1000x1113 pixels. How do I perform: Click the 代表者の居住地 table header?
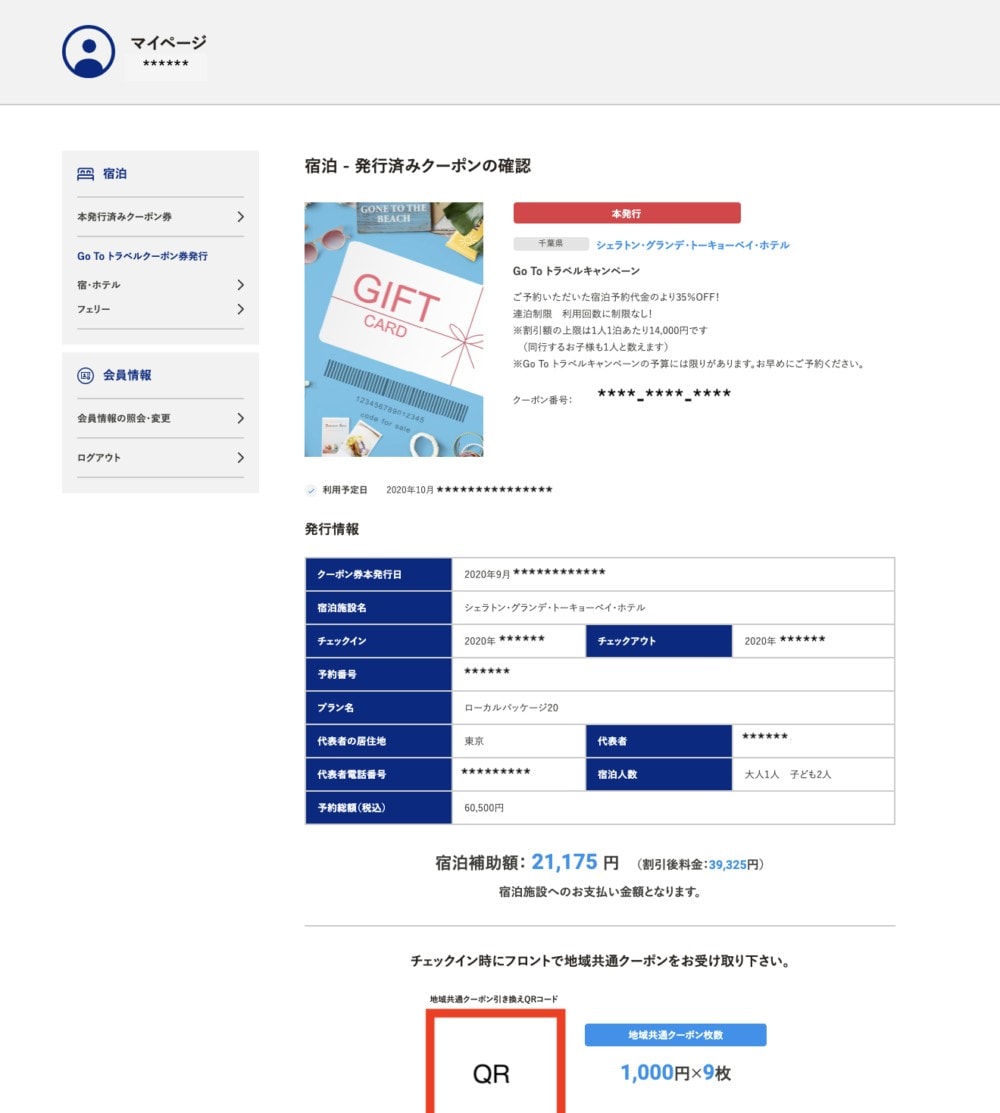(x=378, y=741)
